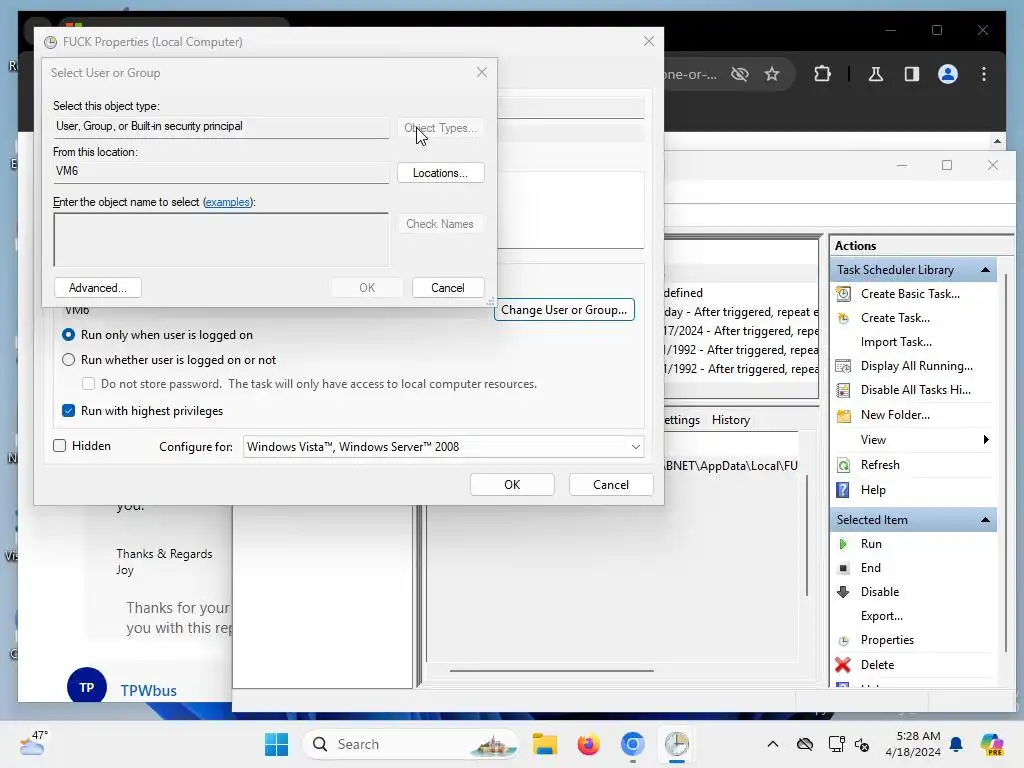Click the object name text box
The image size is (1024, 768).
click(x=221, y=240)
